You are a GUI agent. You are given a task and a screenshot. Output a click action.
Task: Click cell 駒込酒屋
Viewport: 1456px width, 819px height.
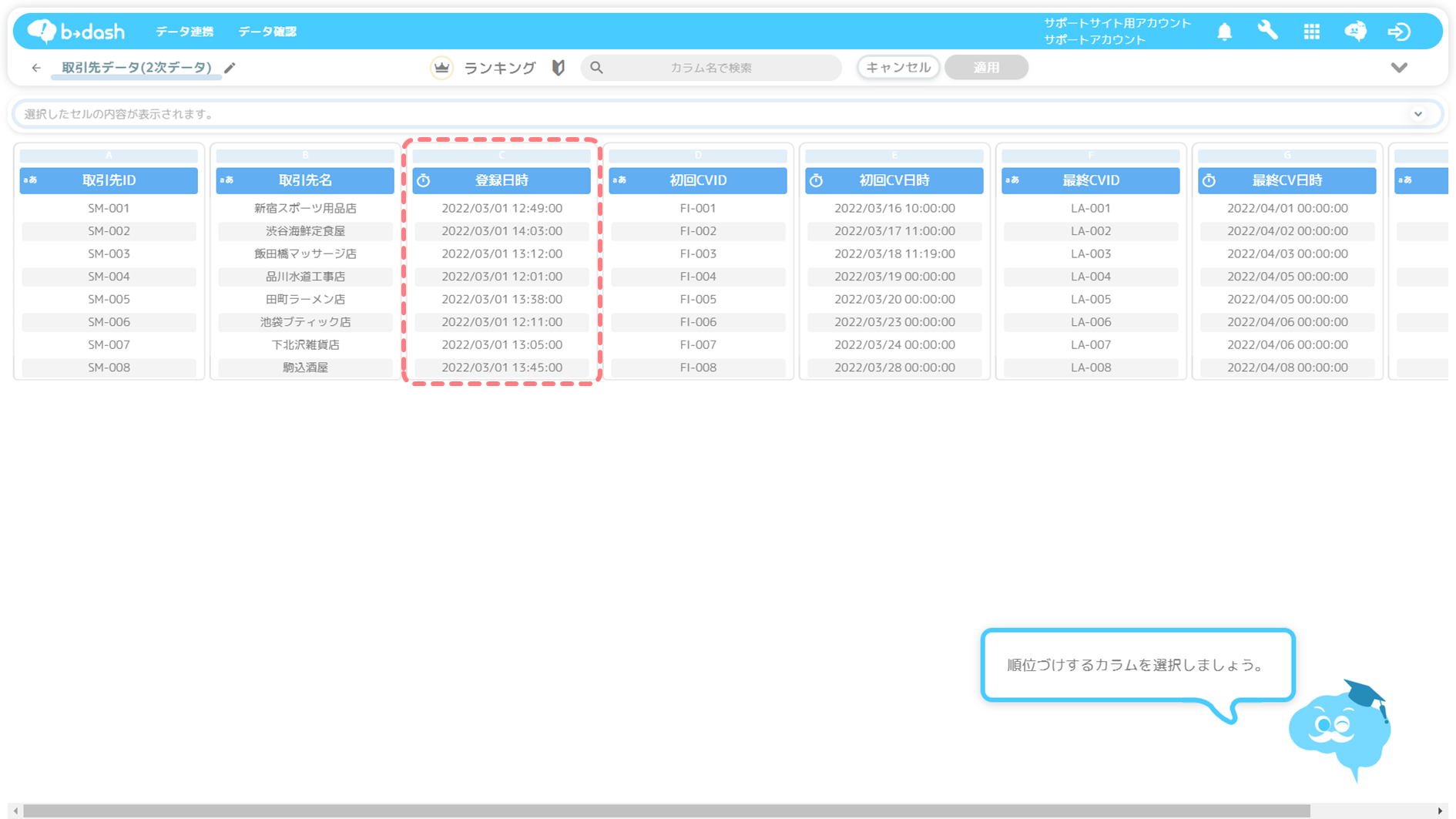pos(305,368)
